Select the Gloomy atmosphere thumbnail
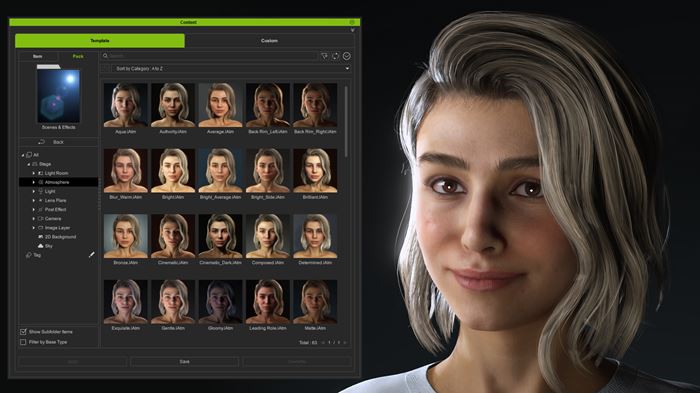Screen dimensions: 700x393 click(220, 301)
